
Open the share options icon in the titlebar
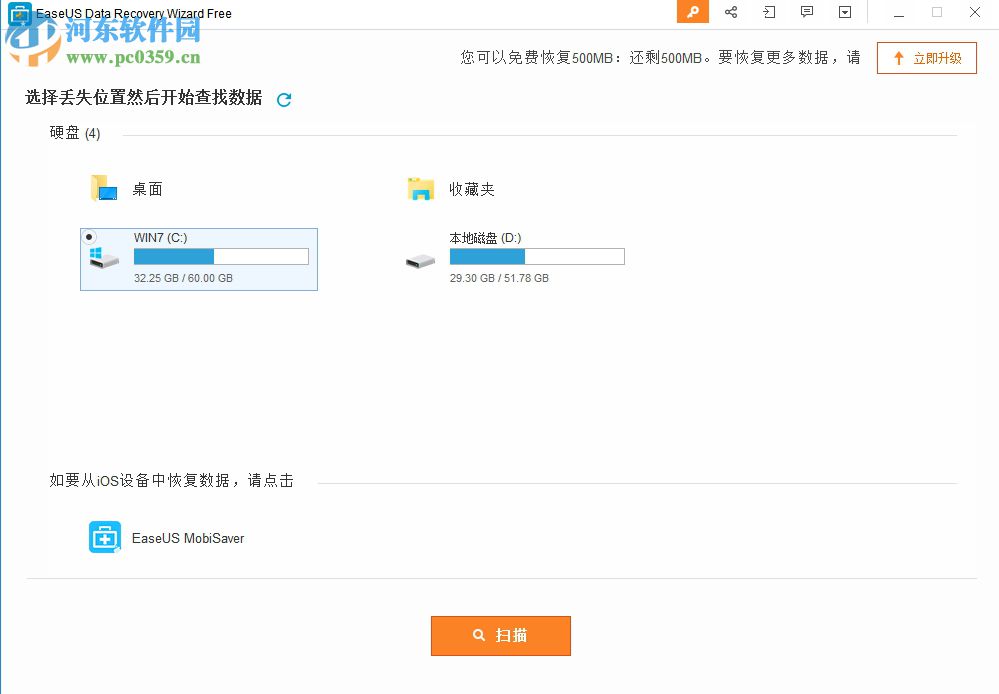point(730,12)
